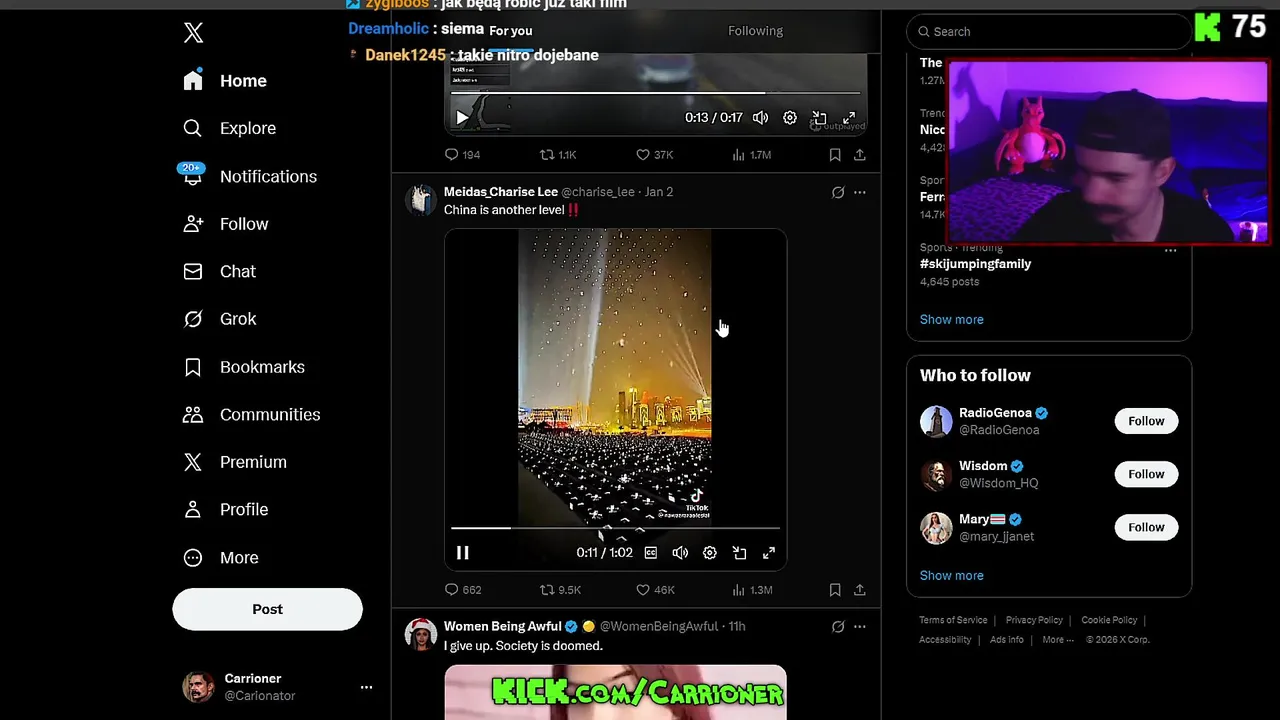Mute the China video sound
Image resolution: width=1280 pixels, height=720 pixels.
[x=680, y=553]
